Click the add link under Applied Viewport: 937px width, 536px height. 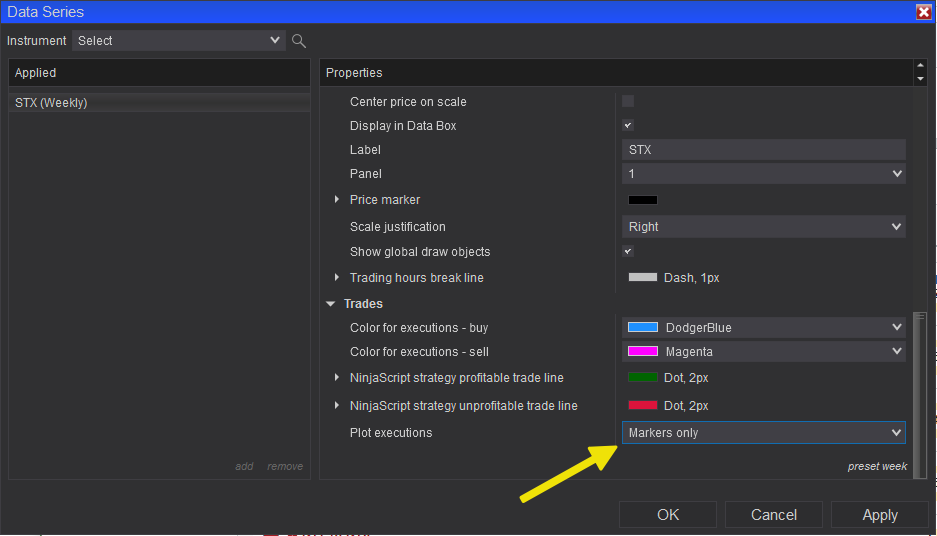pyautogui.click(x=244, y=466)
